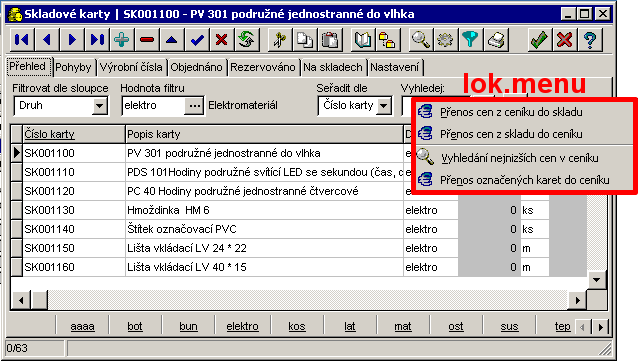Open the Filtrovat dle sloupce Druh dropdown
This screenshot has height=361, width=638.
pos(99,106)
